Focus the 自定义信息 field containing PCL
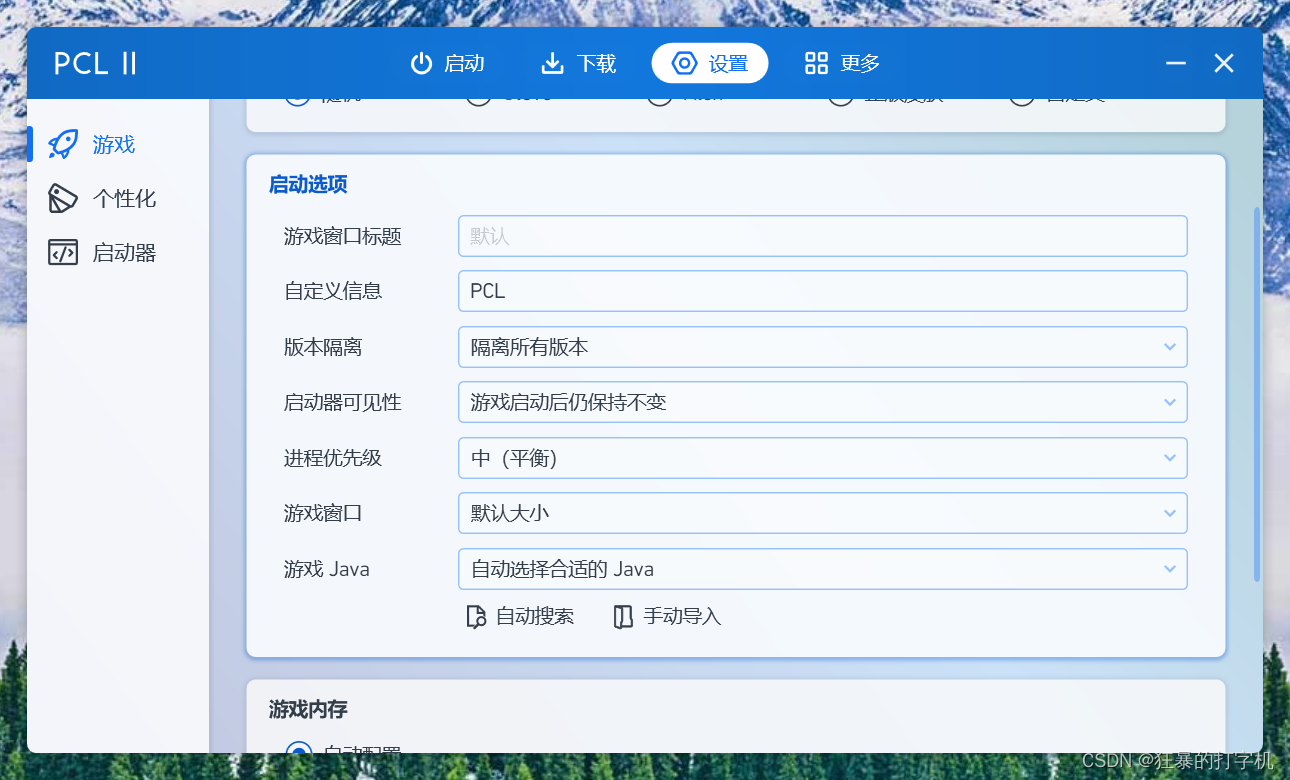The width and height of the screenshot is (1290, 780). (x=823, y=291)
